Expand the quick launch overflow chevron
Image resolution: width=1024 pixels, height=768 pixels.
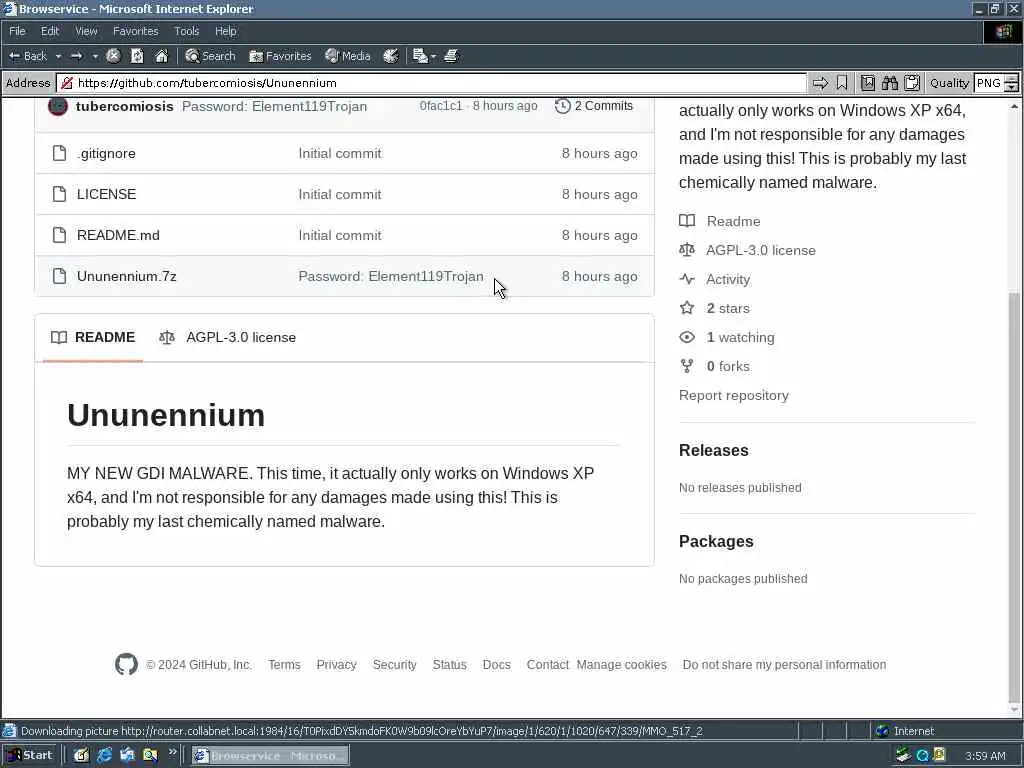point(172,752)
